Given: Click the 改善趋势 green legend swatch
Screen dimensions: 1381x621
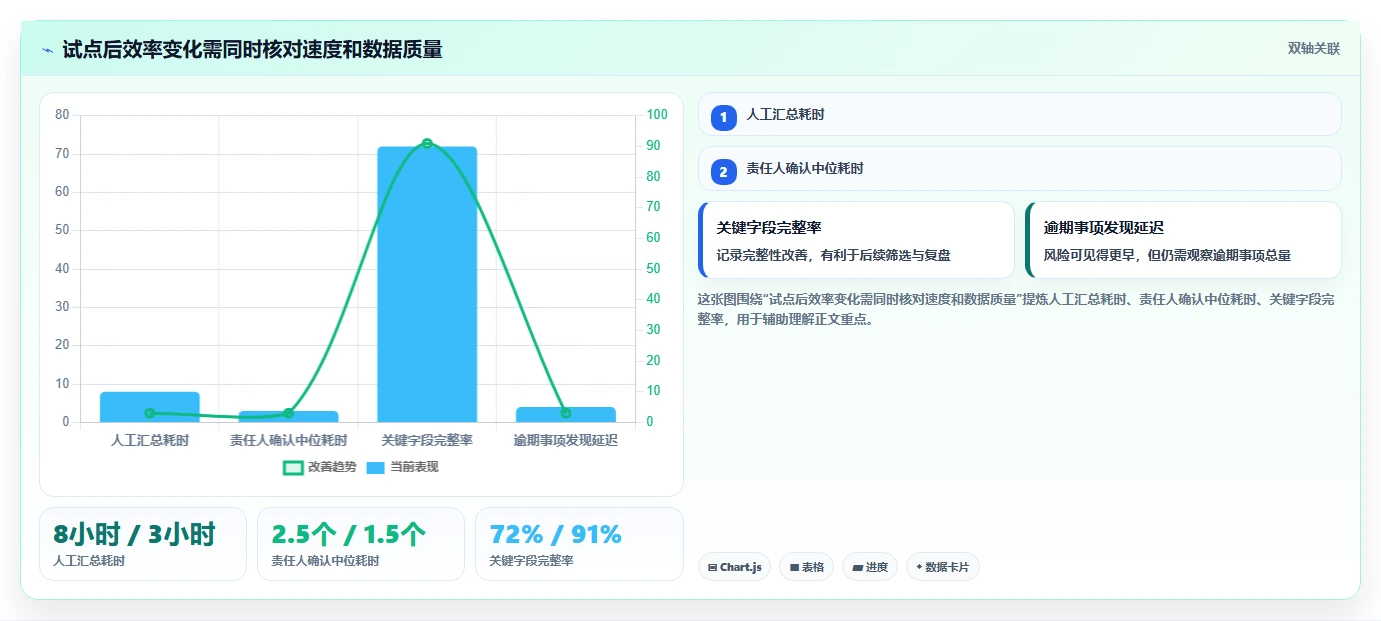Looking at the screenshot, I should pyautogui.click(x=293, y=467).
